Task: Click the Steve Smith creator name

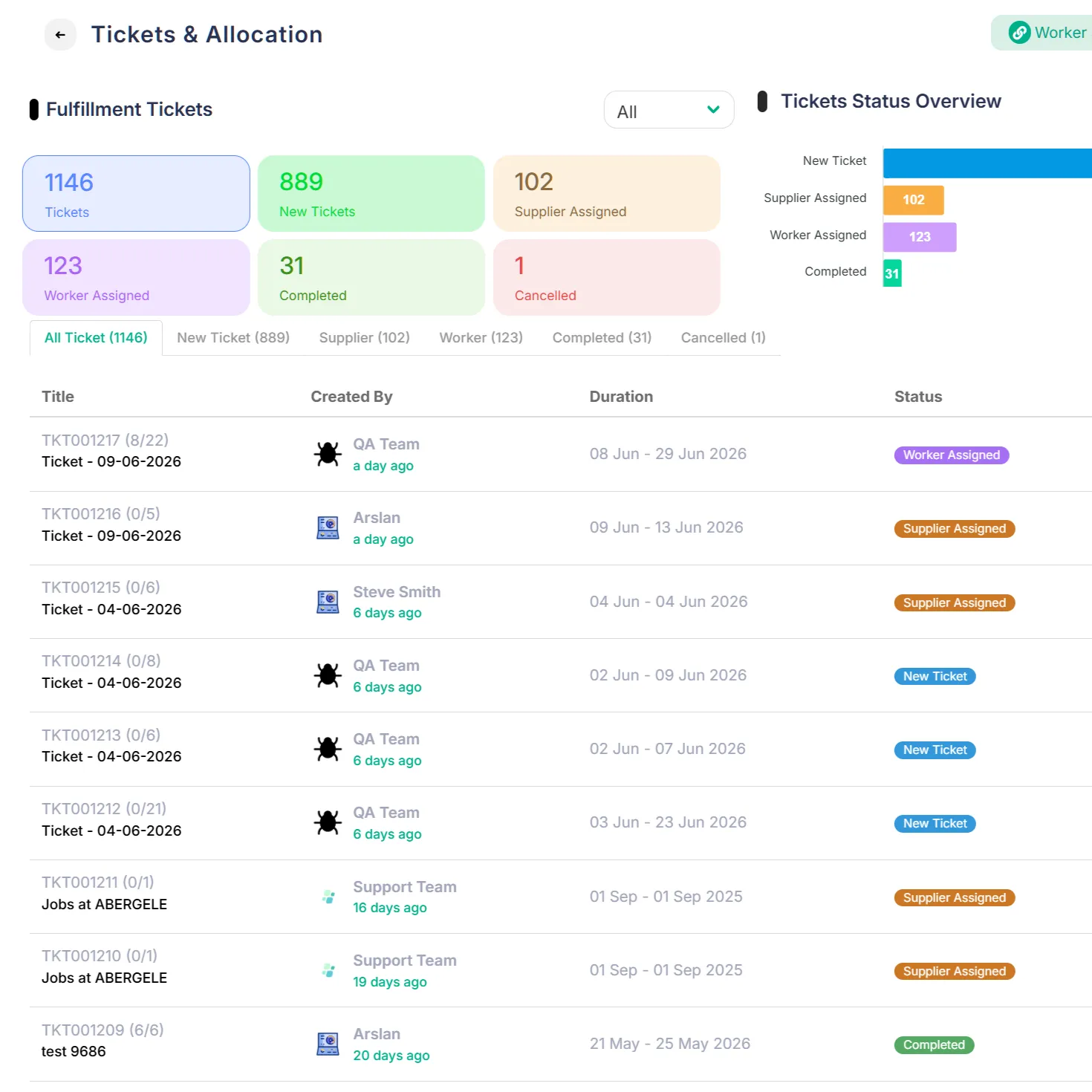Action: pyautogui.click(x=397, y=592)
